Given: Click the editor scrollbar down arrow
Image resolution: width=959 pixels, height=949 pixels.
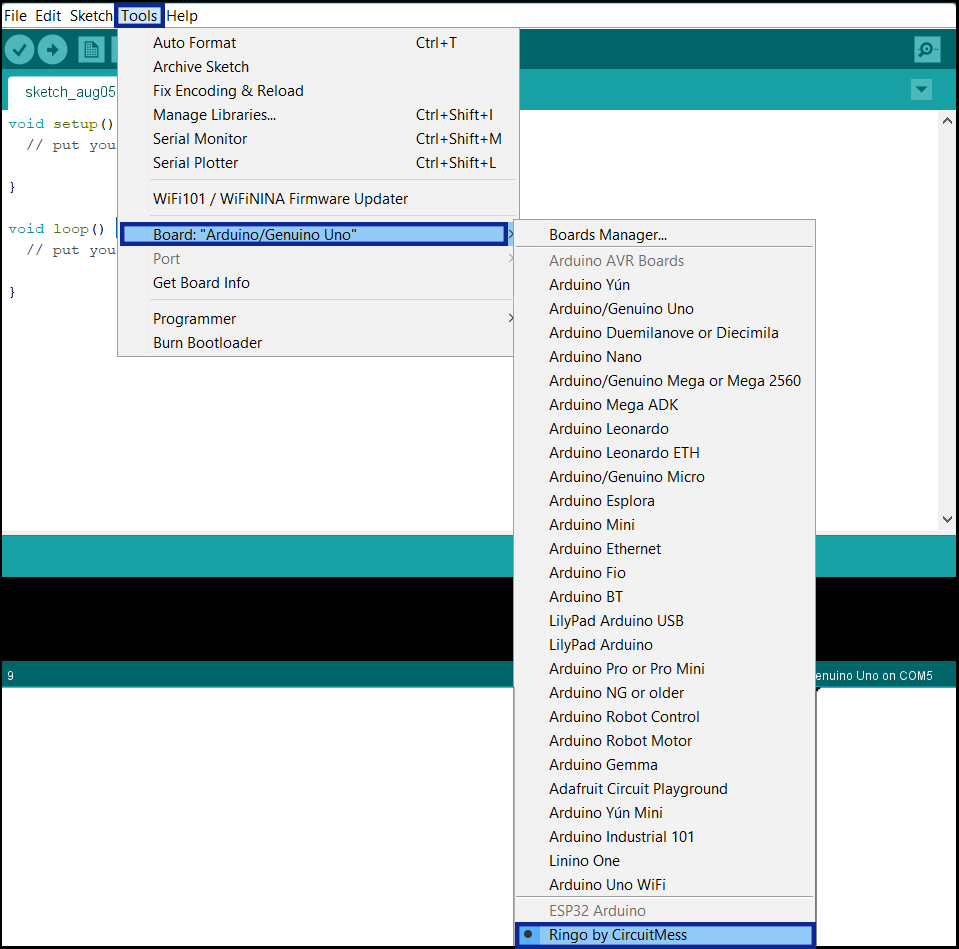Looking at the screenshot, I should click(947, 519).
